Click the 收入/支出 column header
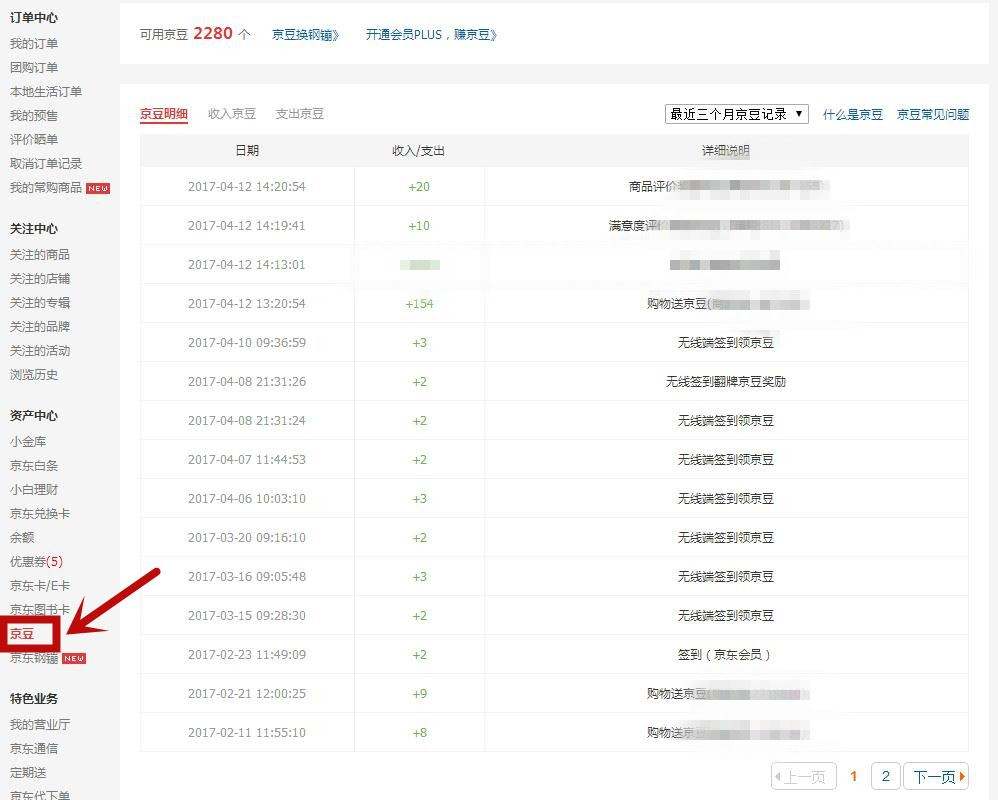This screenshot has width=998, height=800. pos(418,151)
